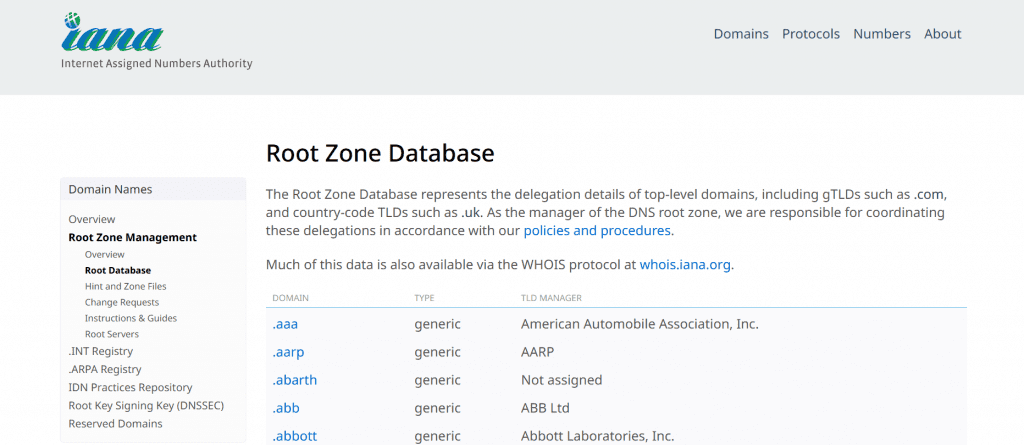Open the Numbers menu item

coord(882,34)
